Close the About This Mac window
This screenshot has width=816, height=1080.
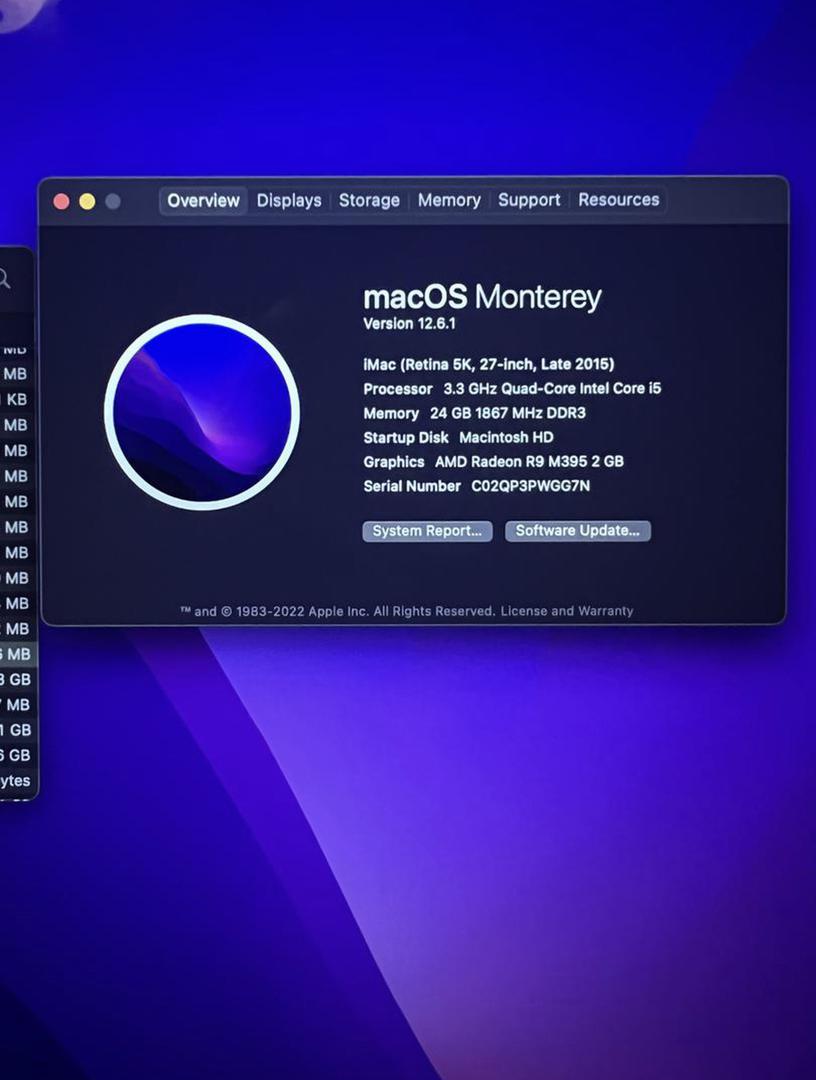pyautogui.click(x=61, y=201)
